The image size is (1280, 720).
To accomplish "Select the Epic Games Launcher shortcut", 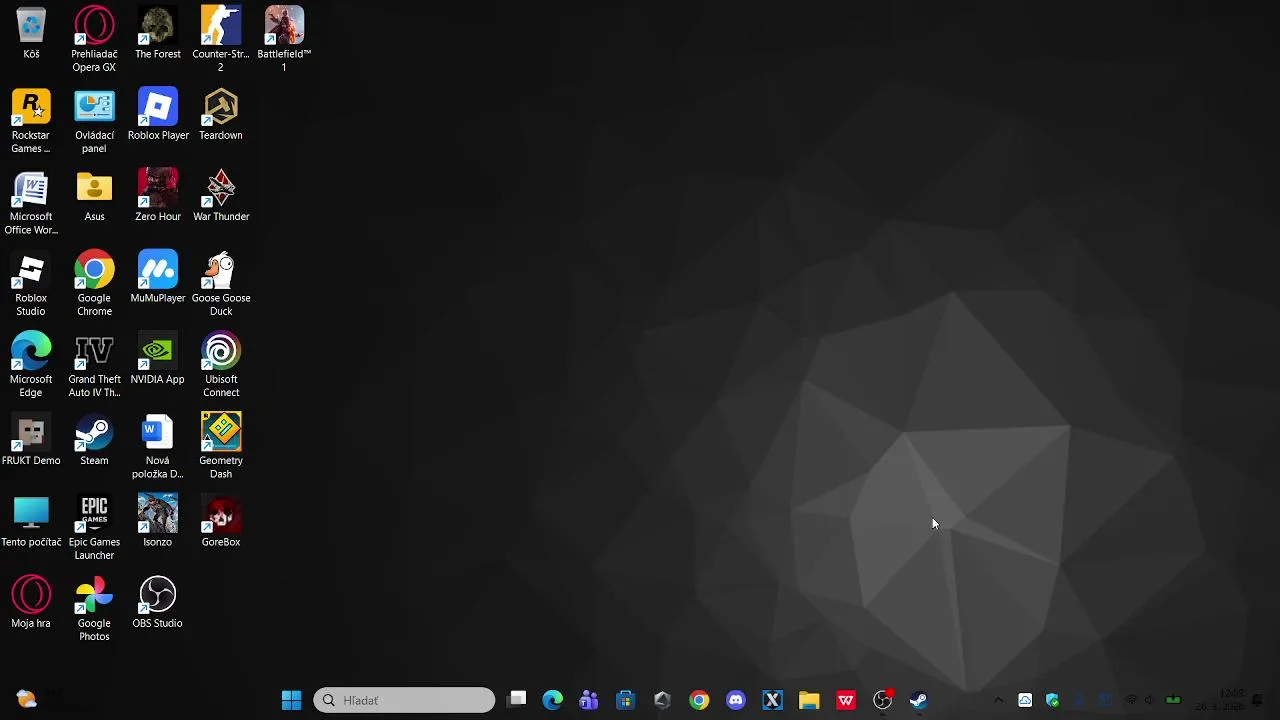I will tap(94, 528).
